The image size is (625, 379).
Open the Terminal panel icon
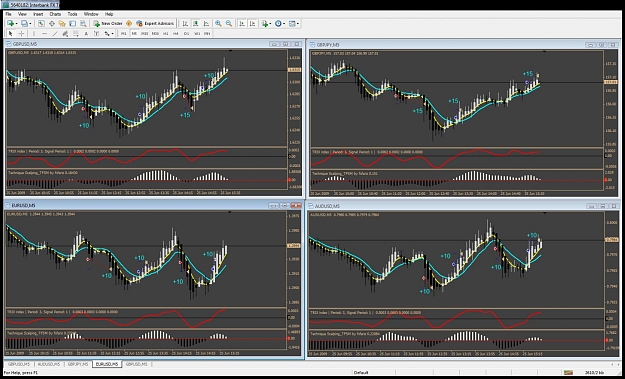[73, 24]
